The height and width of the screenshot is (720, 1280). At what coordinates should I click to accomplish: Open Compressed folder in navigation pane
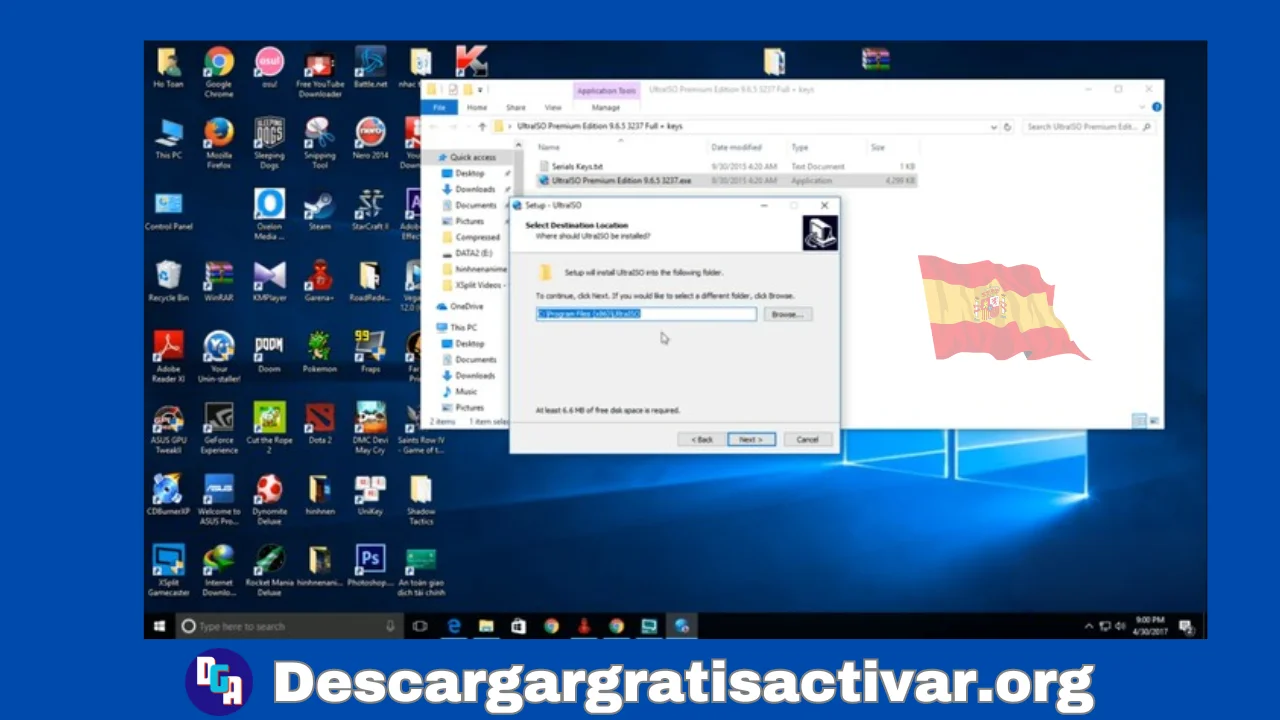[477, 237]
